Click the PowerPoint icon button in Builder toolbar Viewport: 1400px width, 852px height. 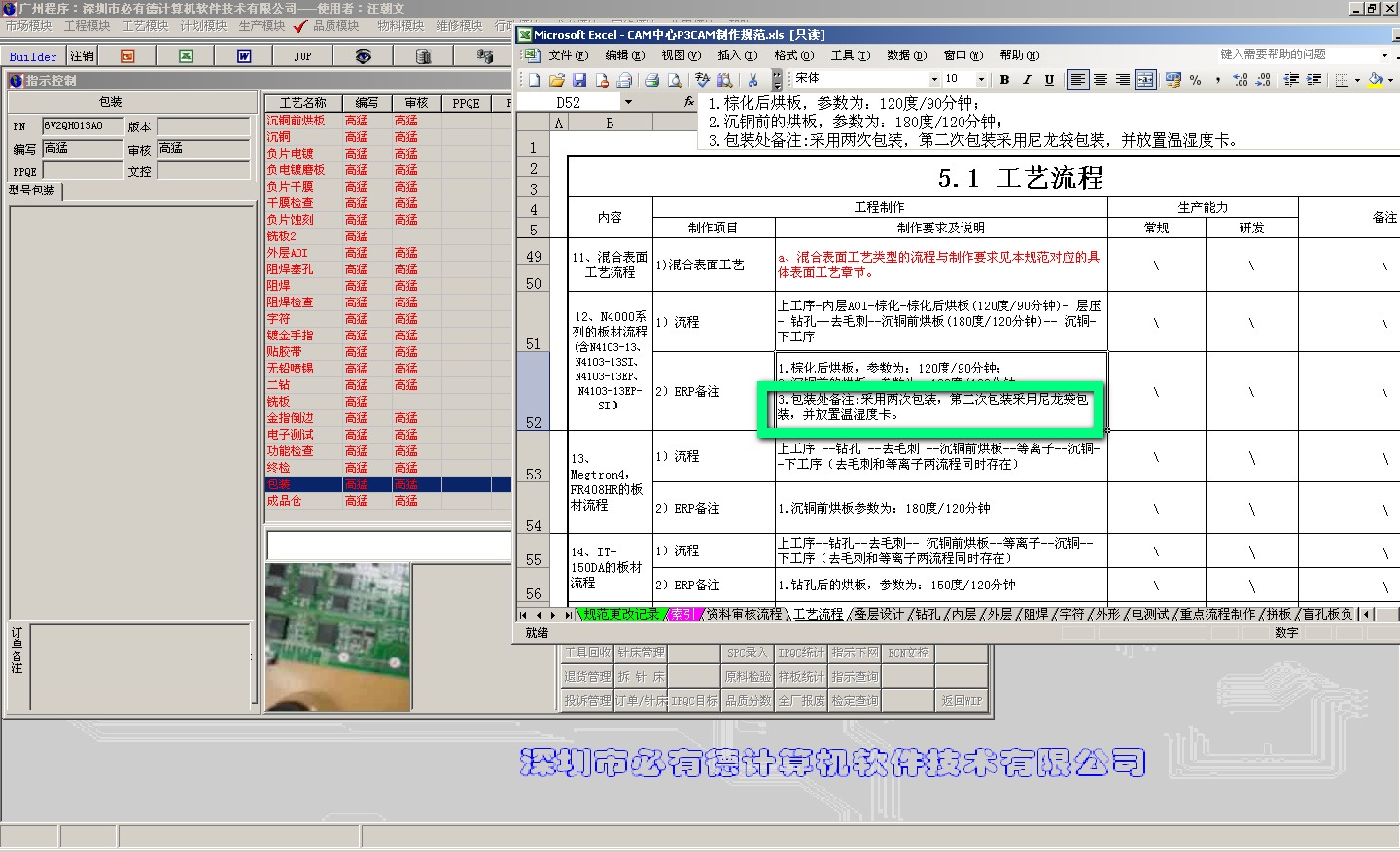tap(127, 56)
